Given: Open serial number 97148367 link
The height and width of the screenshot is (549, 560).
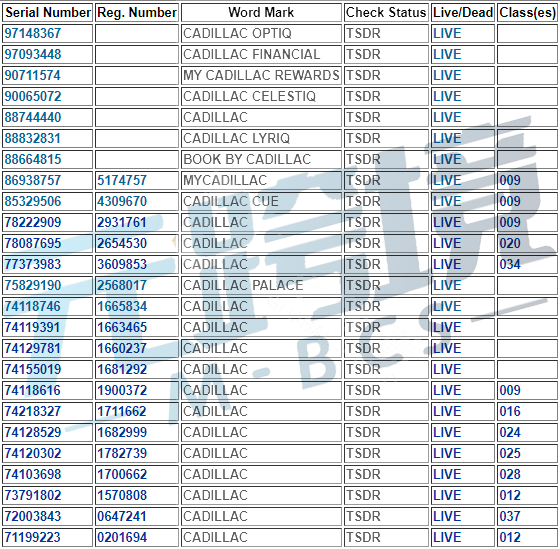Looking at the screenshot, I should pos(32,34).
